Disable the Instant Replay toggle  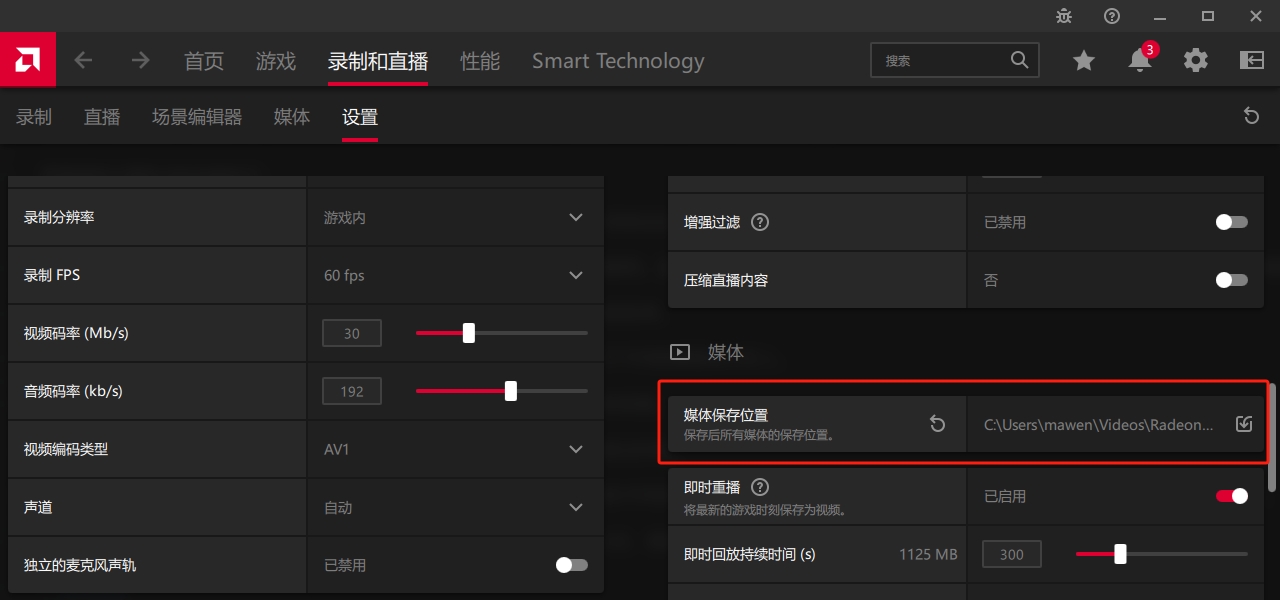coord(1231,496)
